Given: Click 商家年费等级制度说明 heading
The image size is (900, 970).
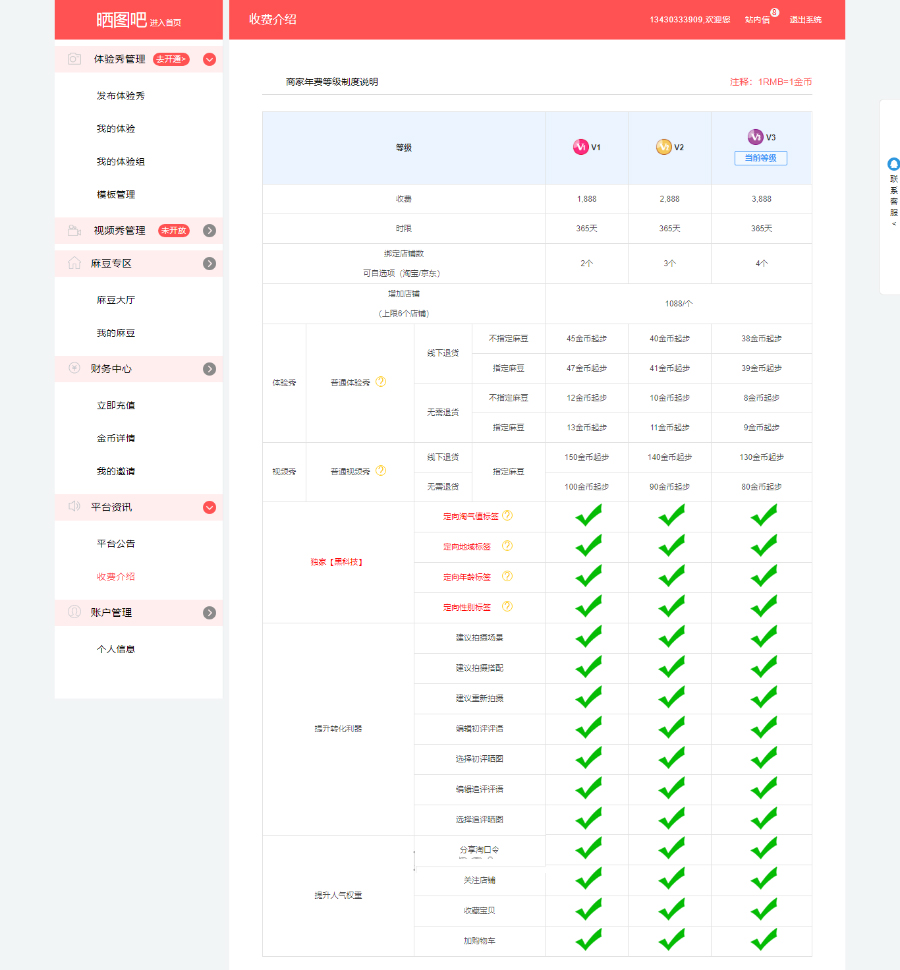Looking at the screenshot, I should (x=332, y=82).
